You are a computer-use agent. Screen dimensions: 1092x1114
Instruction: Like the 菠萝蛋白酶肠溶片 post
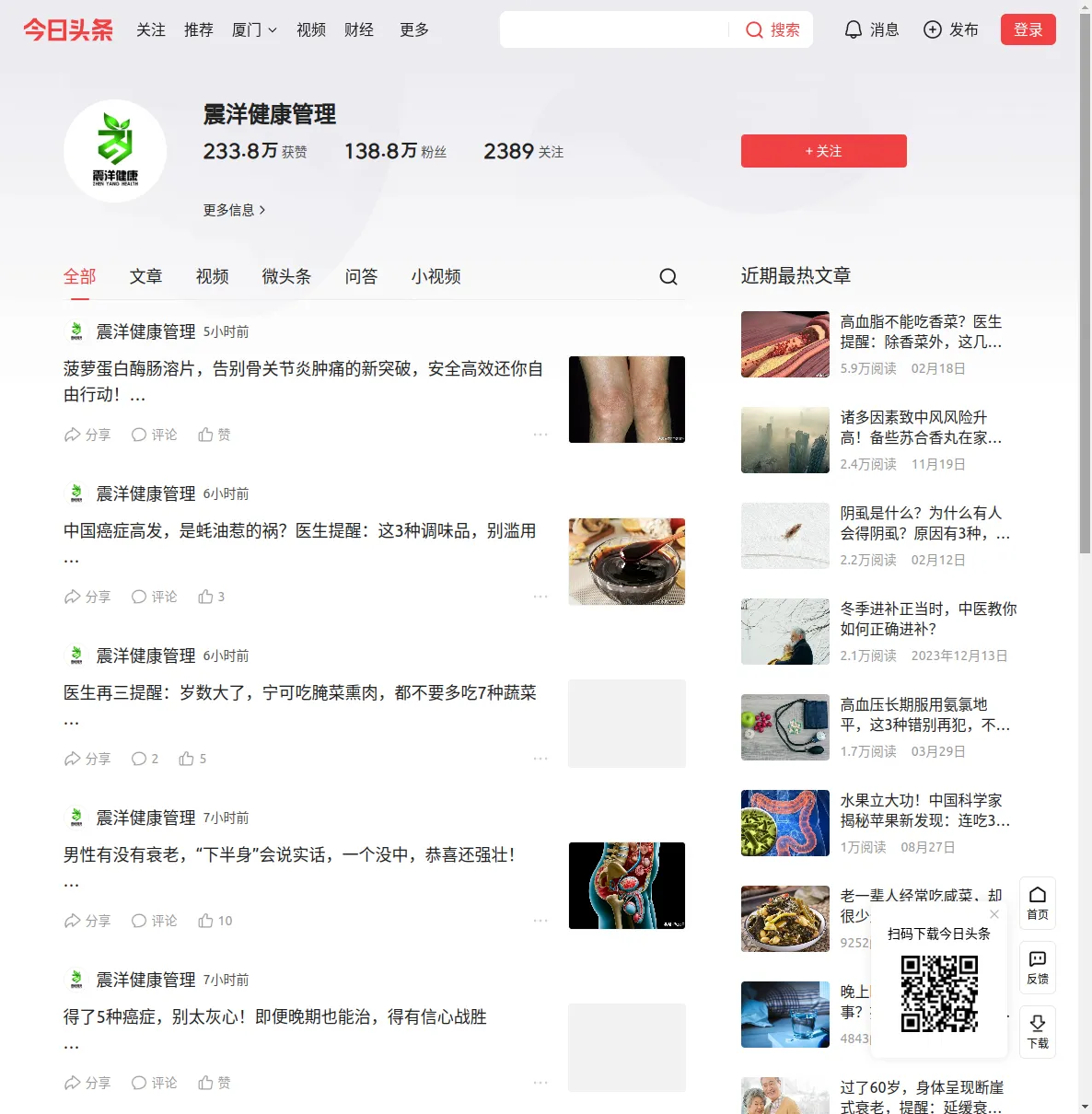point(215,435)
